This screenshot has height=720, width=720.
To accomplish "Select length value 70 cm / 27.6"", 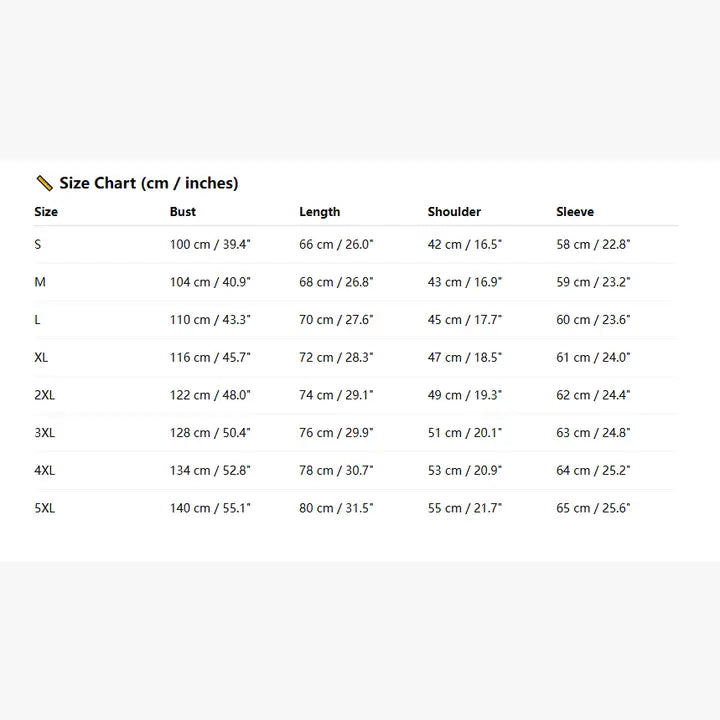I will tap(336, 320).
